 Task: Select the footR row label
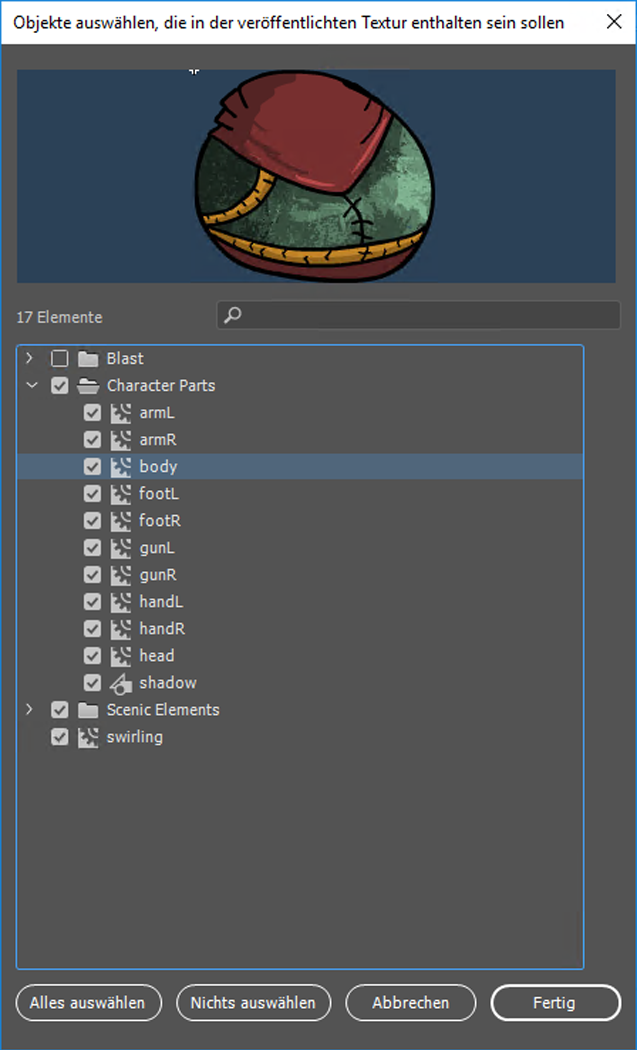point(160,520)
